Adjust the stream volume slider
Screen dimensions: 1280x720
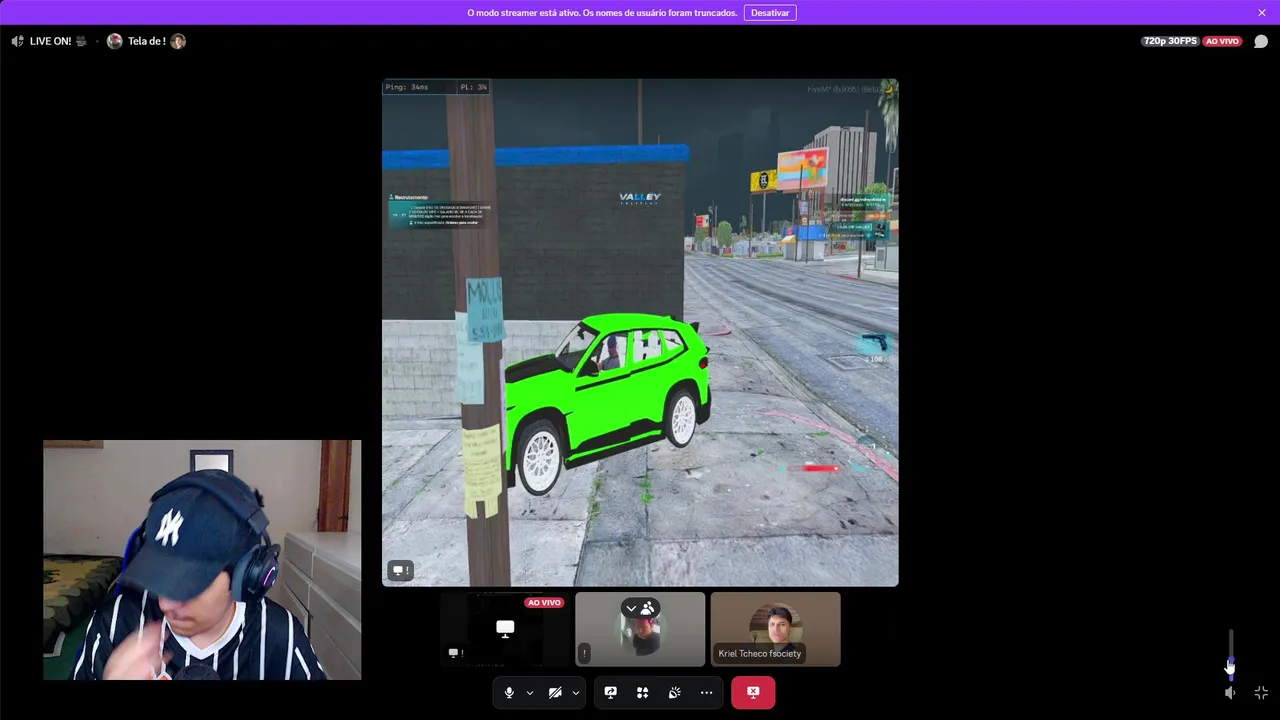click(x=1231, y=655)
